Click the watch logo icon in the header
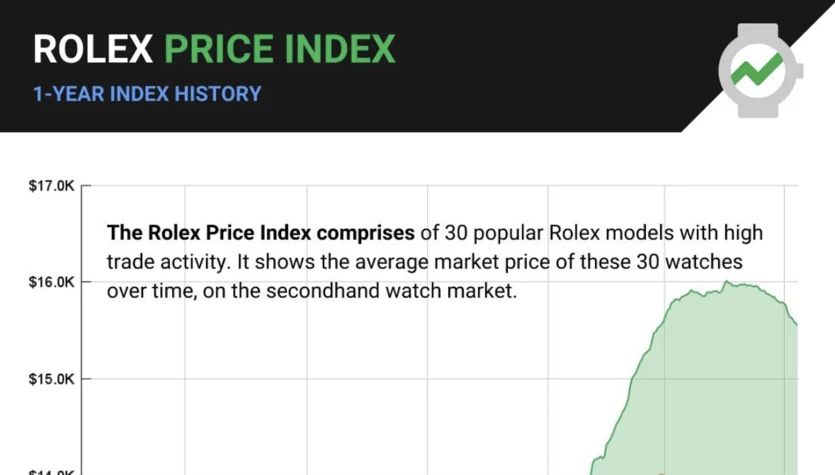This screenshot has width=835, height=475. coord(760,70)
